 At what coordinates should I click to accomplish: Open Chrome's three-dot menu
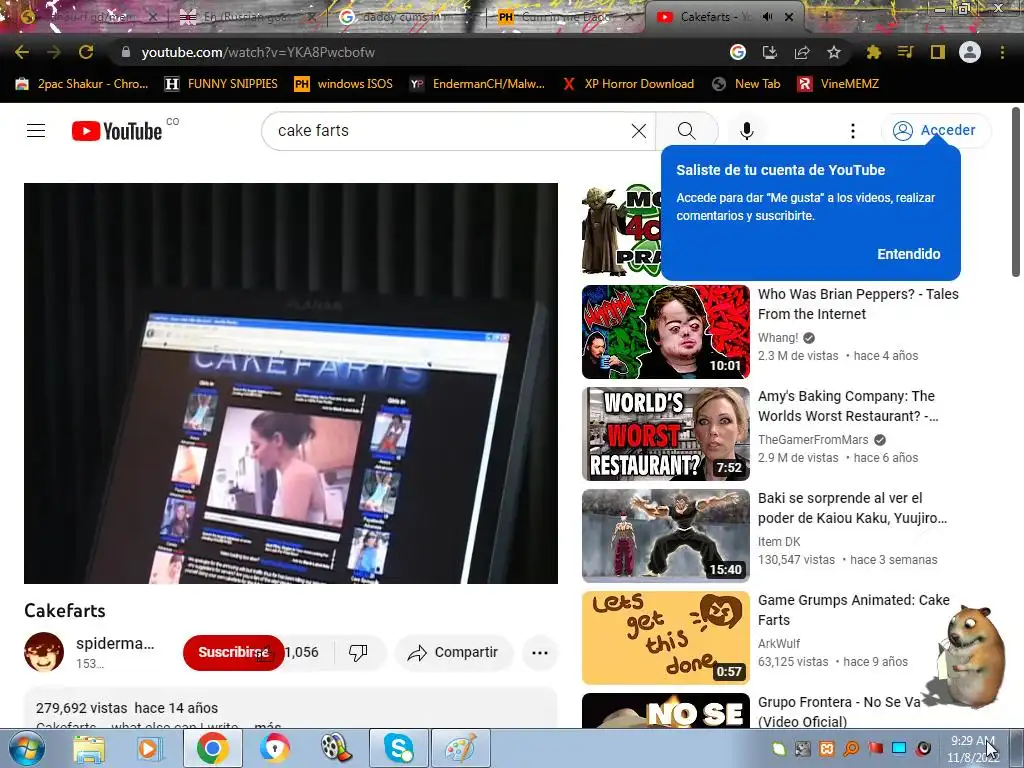(x=1002, y=52)
